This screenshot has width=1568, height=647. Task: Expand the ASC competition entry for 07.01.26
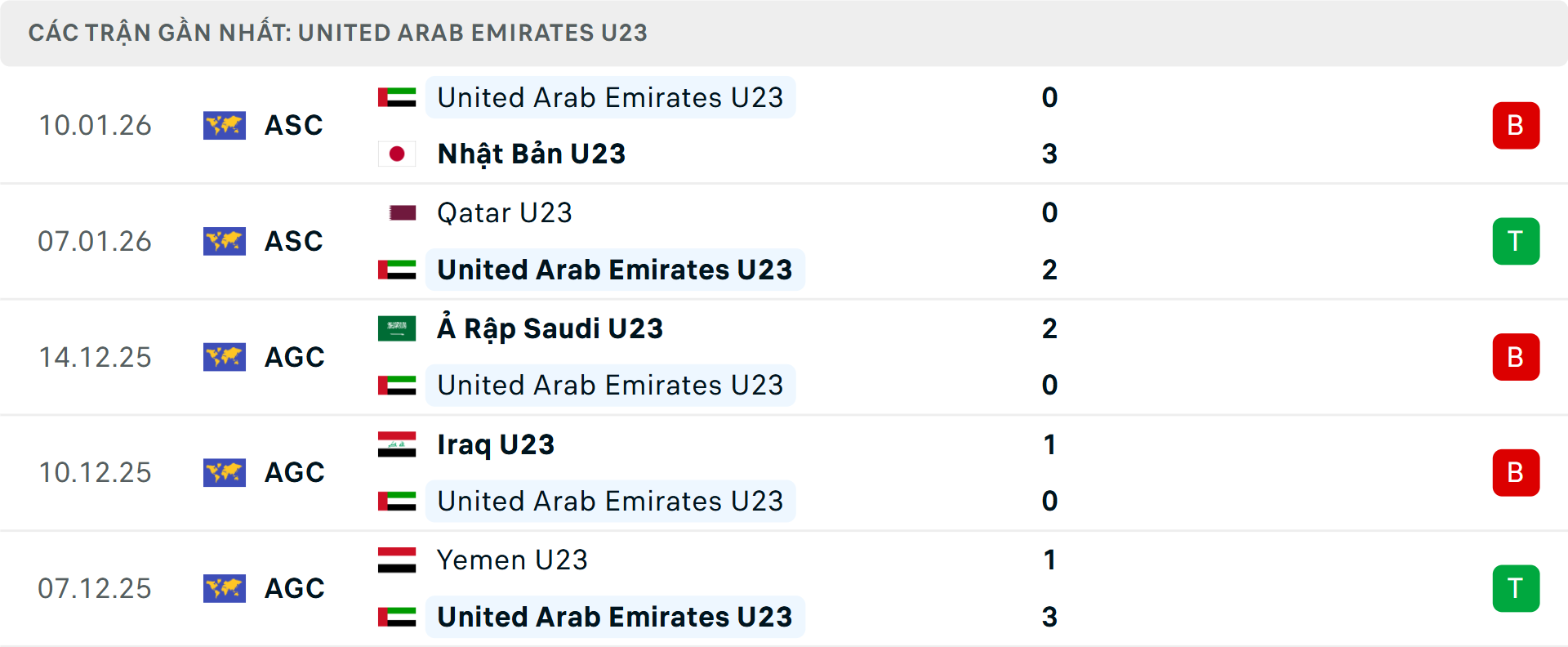tap(293, 241)
